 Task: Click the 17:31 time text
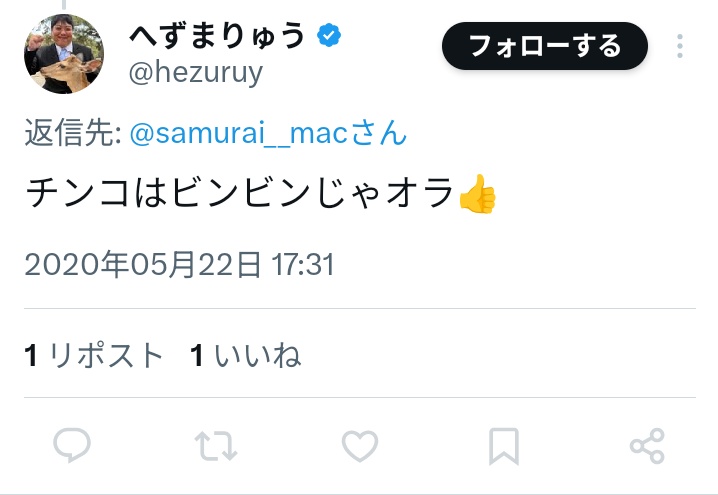pyautogui.click(x=302, y=264)
